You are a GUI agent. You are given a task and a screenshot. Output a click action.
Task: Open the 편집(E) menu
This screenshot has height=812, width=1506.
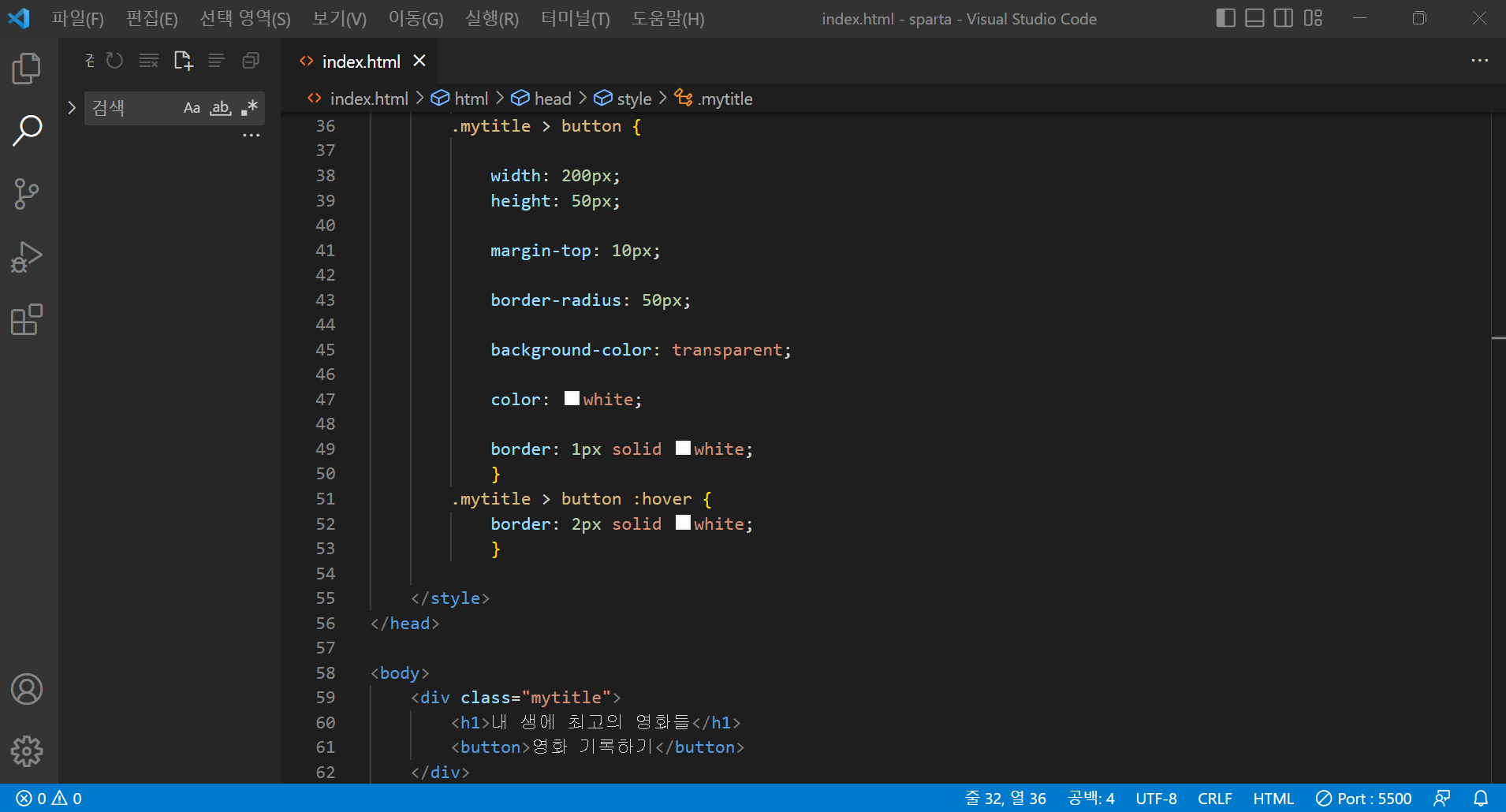click(152, 18)
